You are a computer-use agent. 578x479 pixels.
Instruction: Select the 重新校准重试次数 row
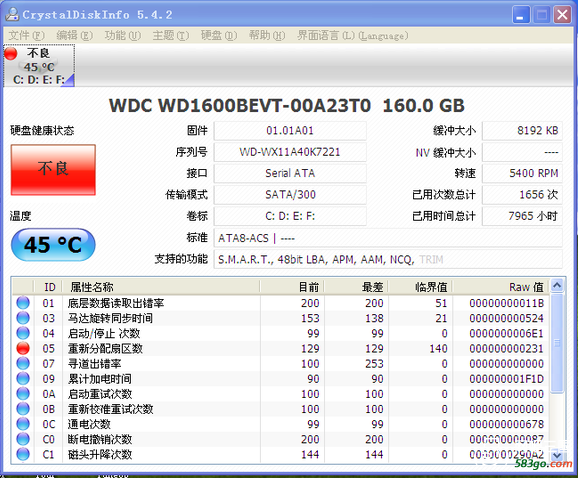click(281, 409)
